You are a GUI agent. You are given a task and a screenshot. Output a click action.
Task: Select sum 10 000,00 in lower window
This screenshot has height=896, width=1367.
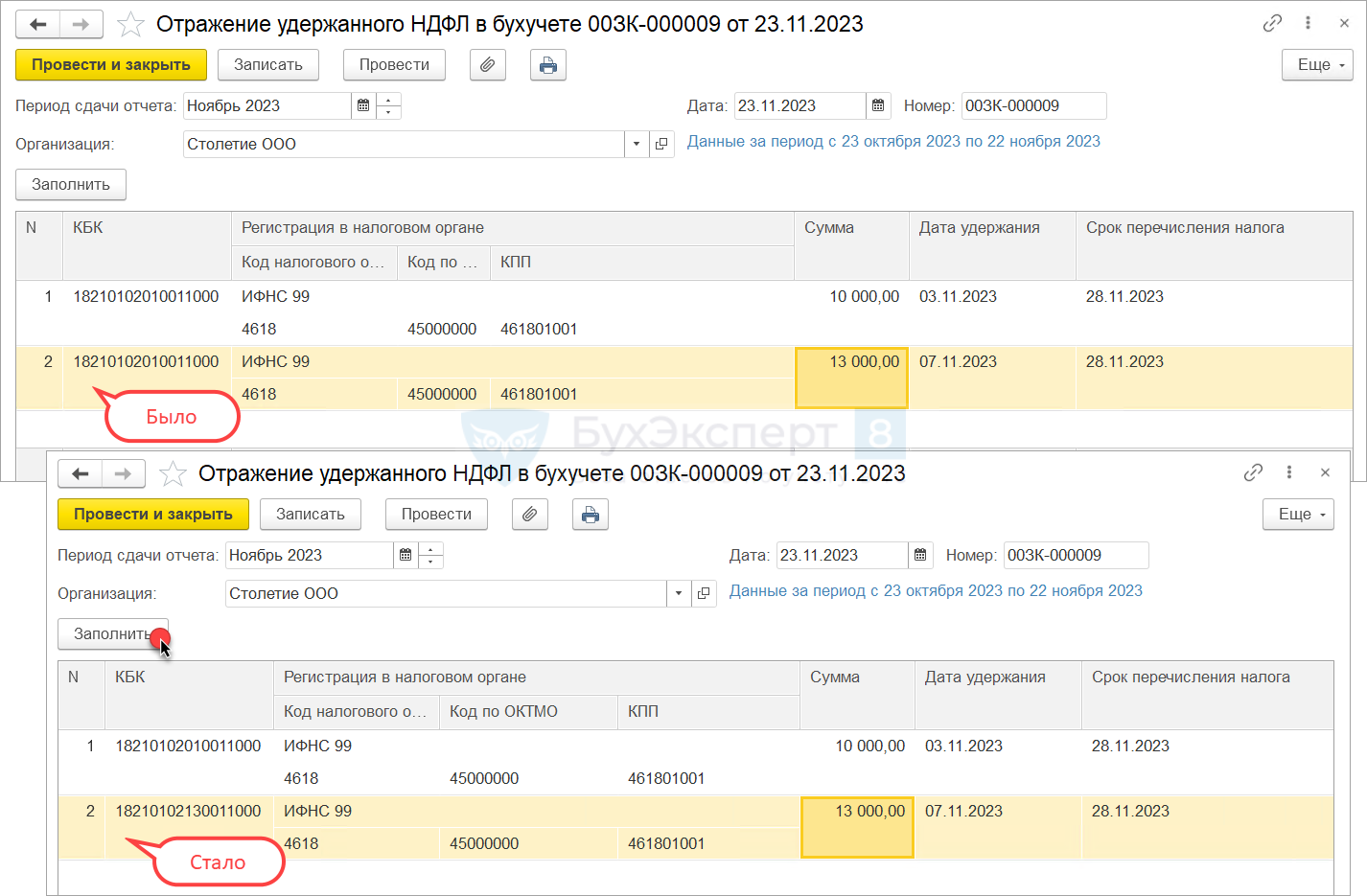point(869,747)
